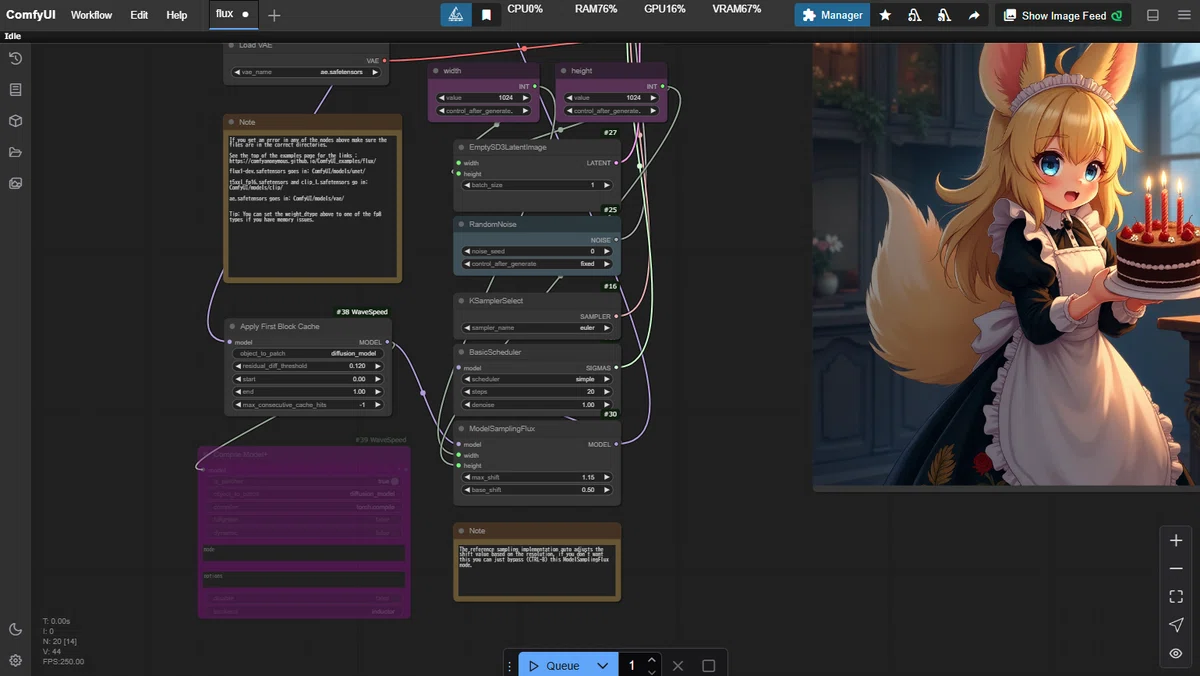
Task: Decrease base_shift with left arrow
Action: pos(467,490)
